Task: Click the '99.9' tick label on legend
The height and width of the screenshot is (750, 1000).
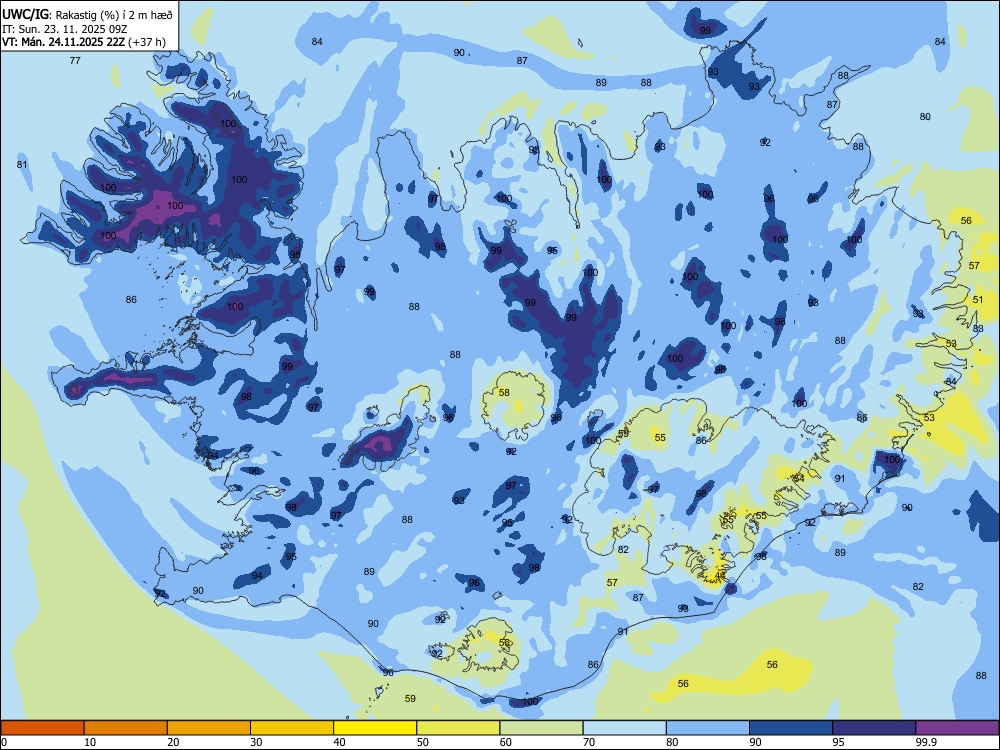Action: click(926, 742)
